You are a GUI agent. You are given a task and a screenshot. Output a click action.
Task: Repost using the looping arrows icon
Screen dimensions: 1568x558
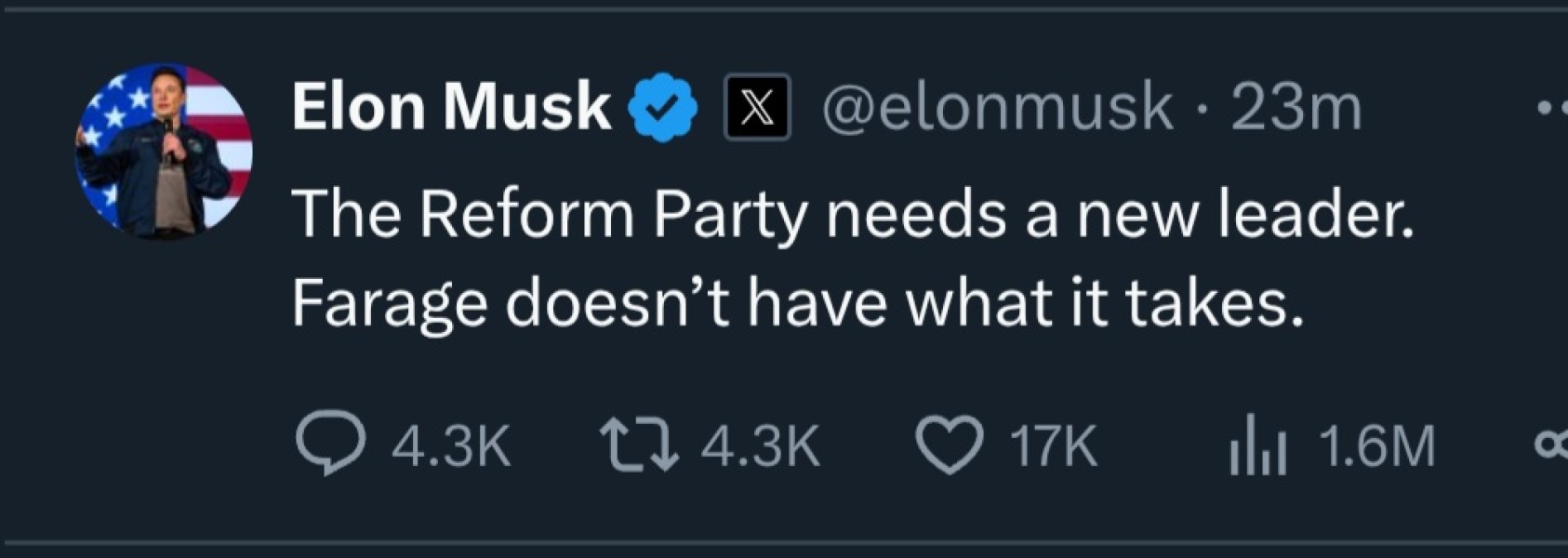click(x=638, y=444)
